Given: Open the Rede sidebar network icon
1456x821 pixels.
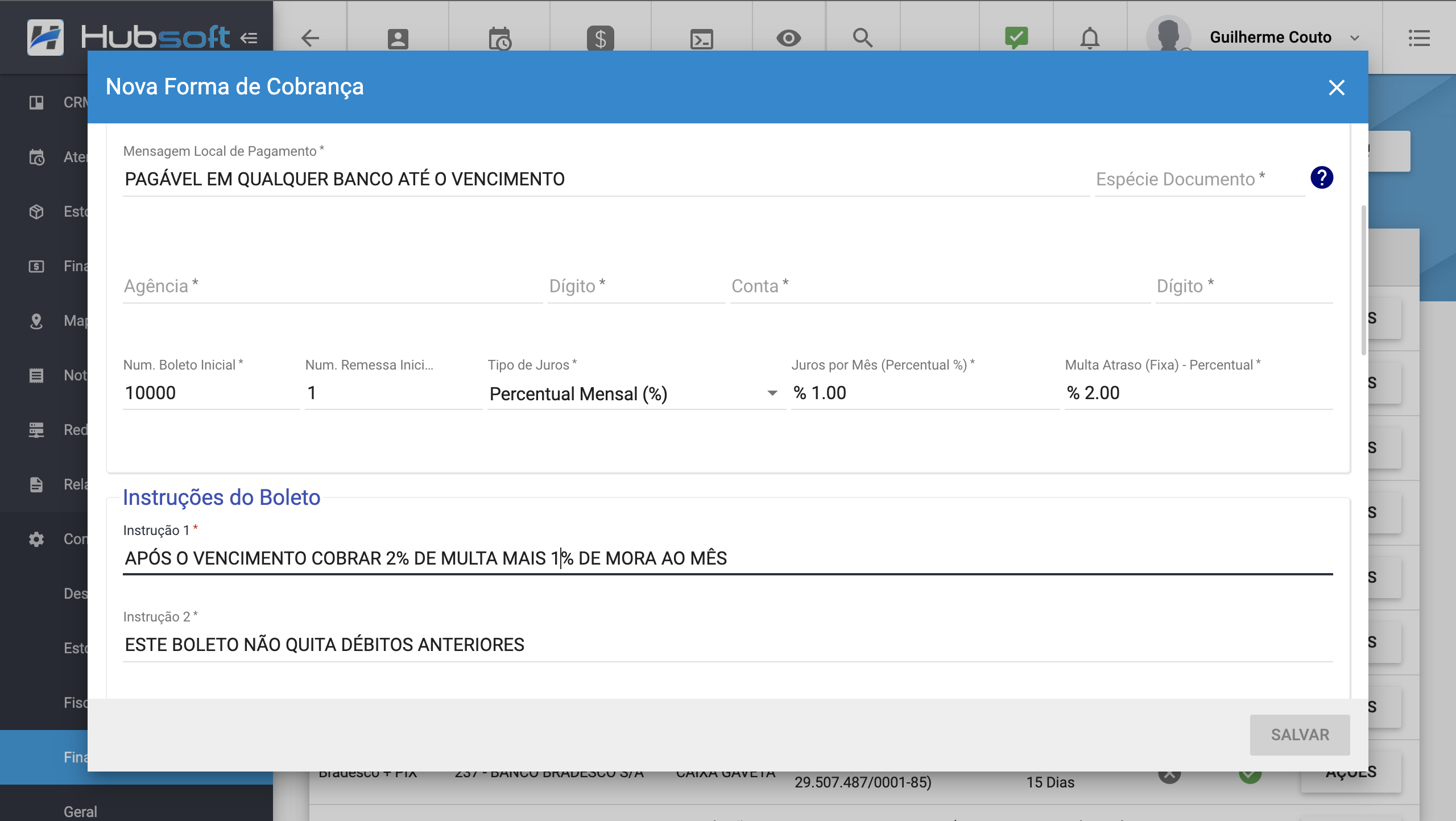Looking at the screenshot, I should tap(36, 430).
